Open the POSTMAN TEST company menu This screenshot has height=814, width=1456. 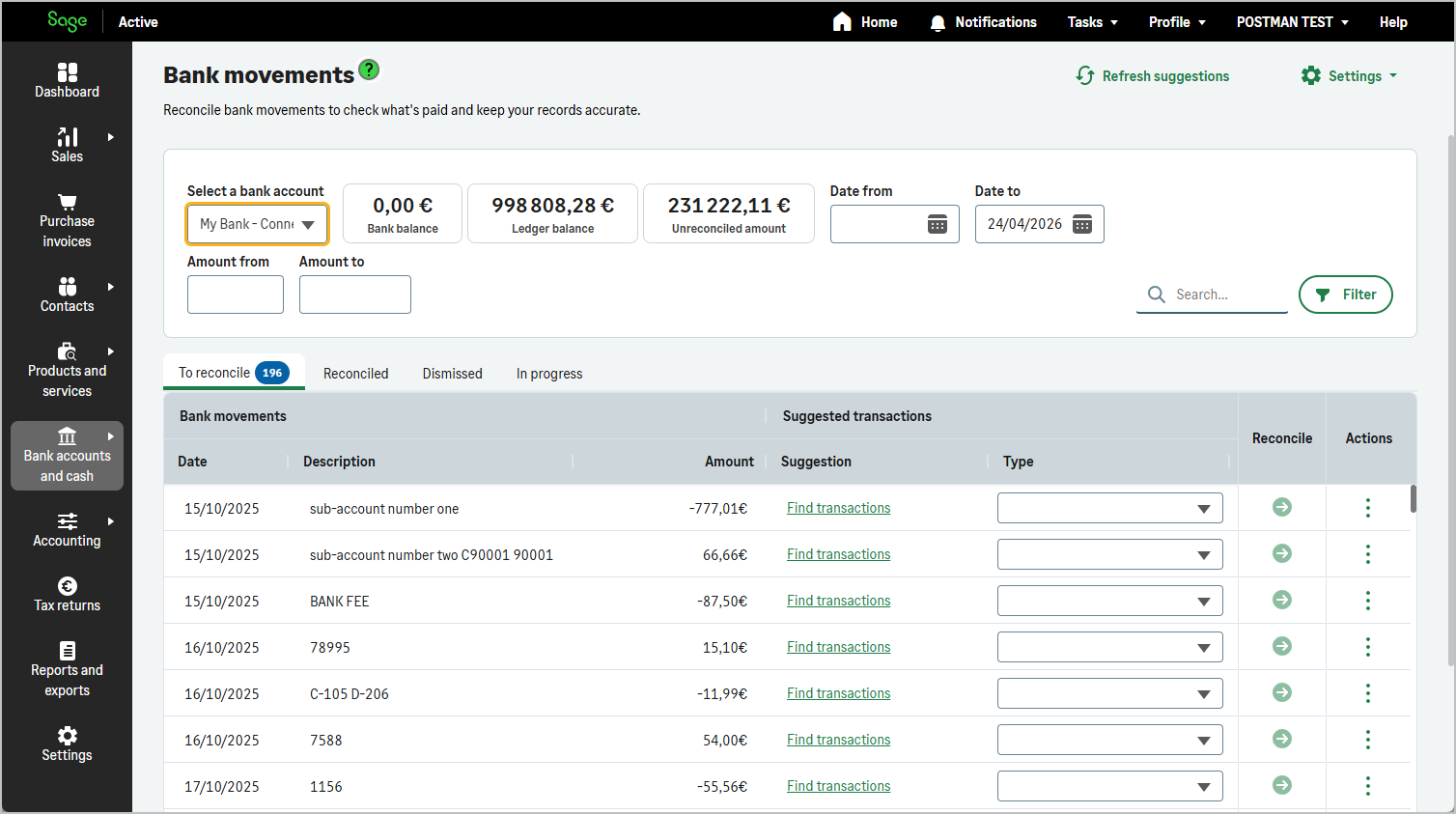(1292, 22)
